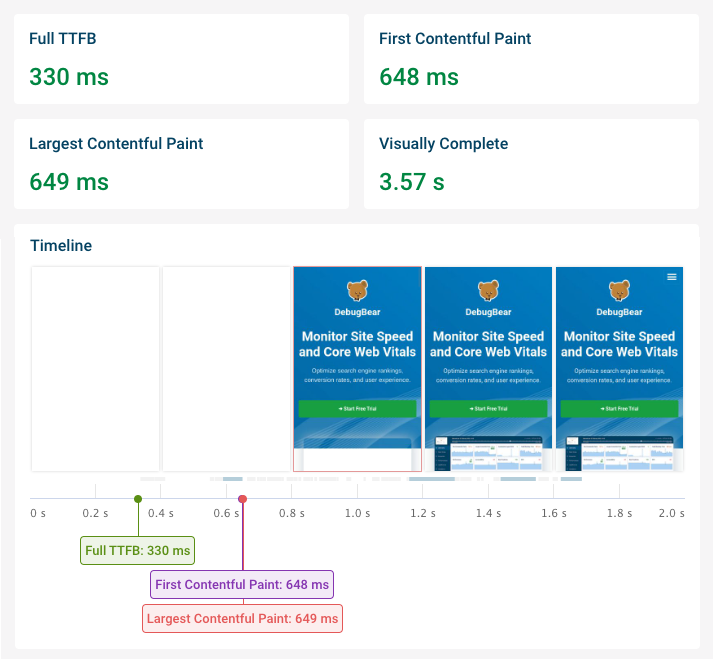The width and height of the screenshot is (713, 659).
Task: Click the 330 ms Full TTFB value
Action: click(x=69, y=77)
